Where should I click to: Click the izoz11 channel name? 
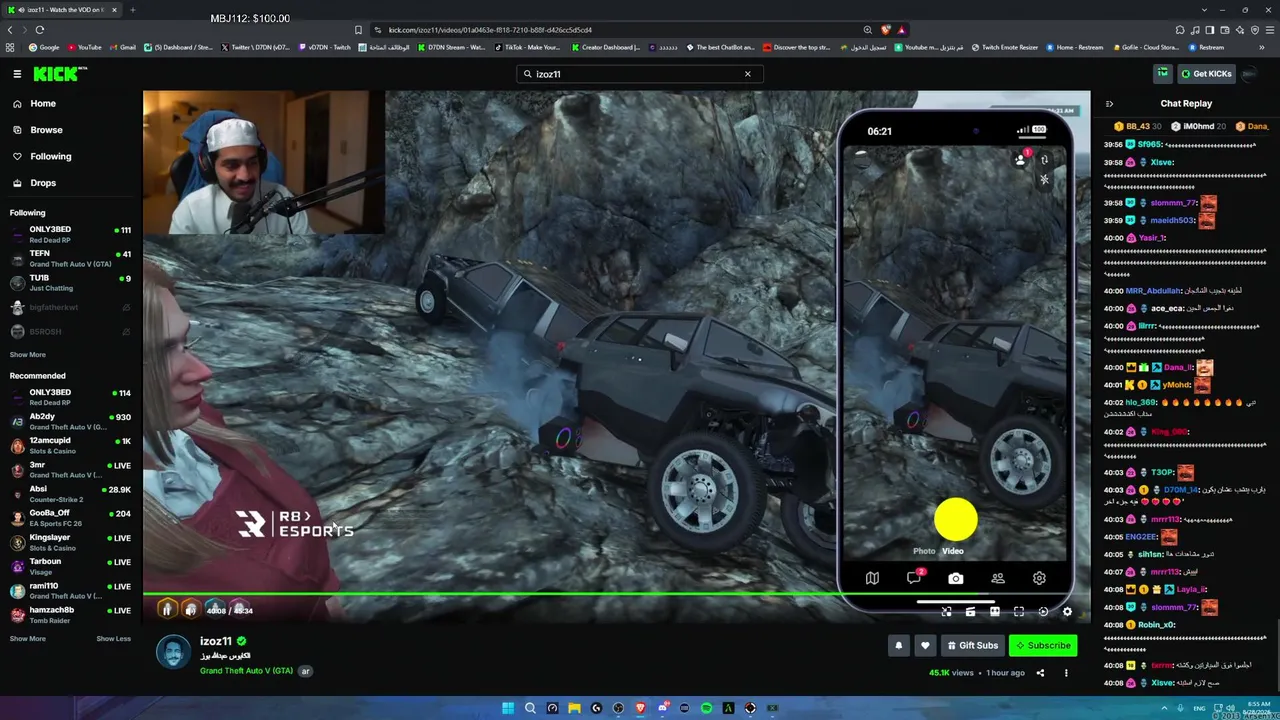tap(216, 641)
